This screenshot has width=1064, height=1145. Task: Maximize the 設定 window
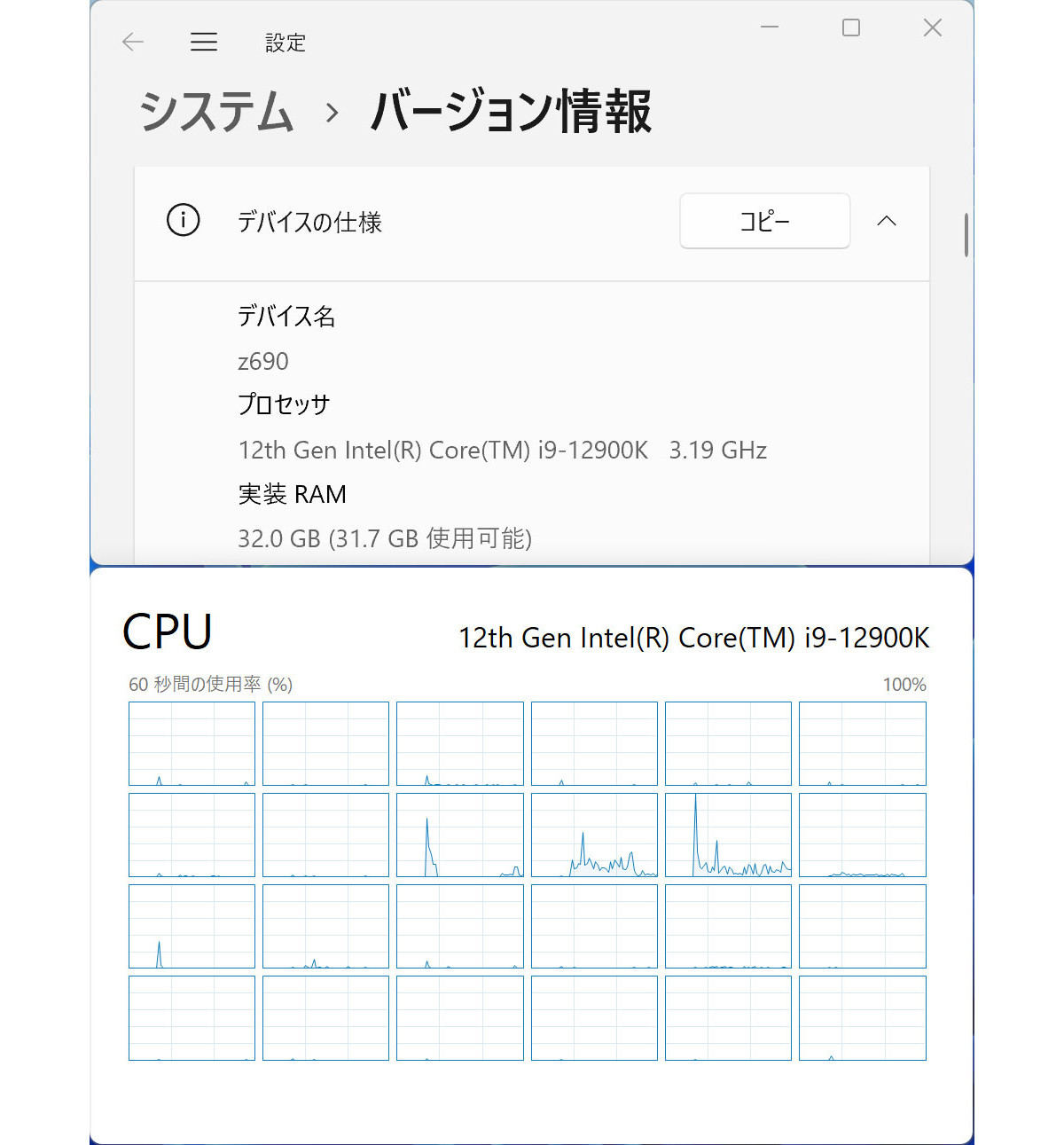tap(851, 27)
